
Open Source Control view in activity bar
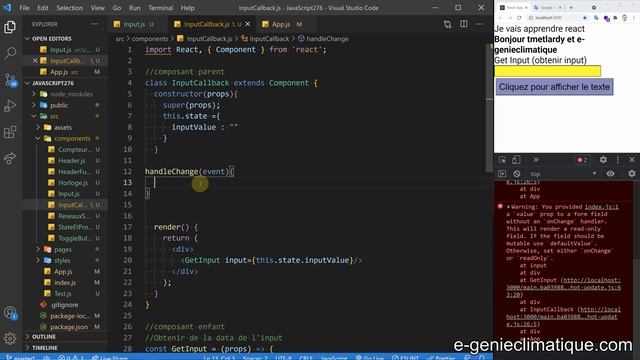(10, 80)
